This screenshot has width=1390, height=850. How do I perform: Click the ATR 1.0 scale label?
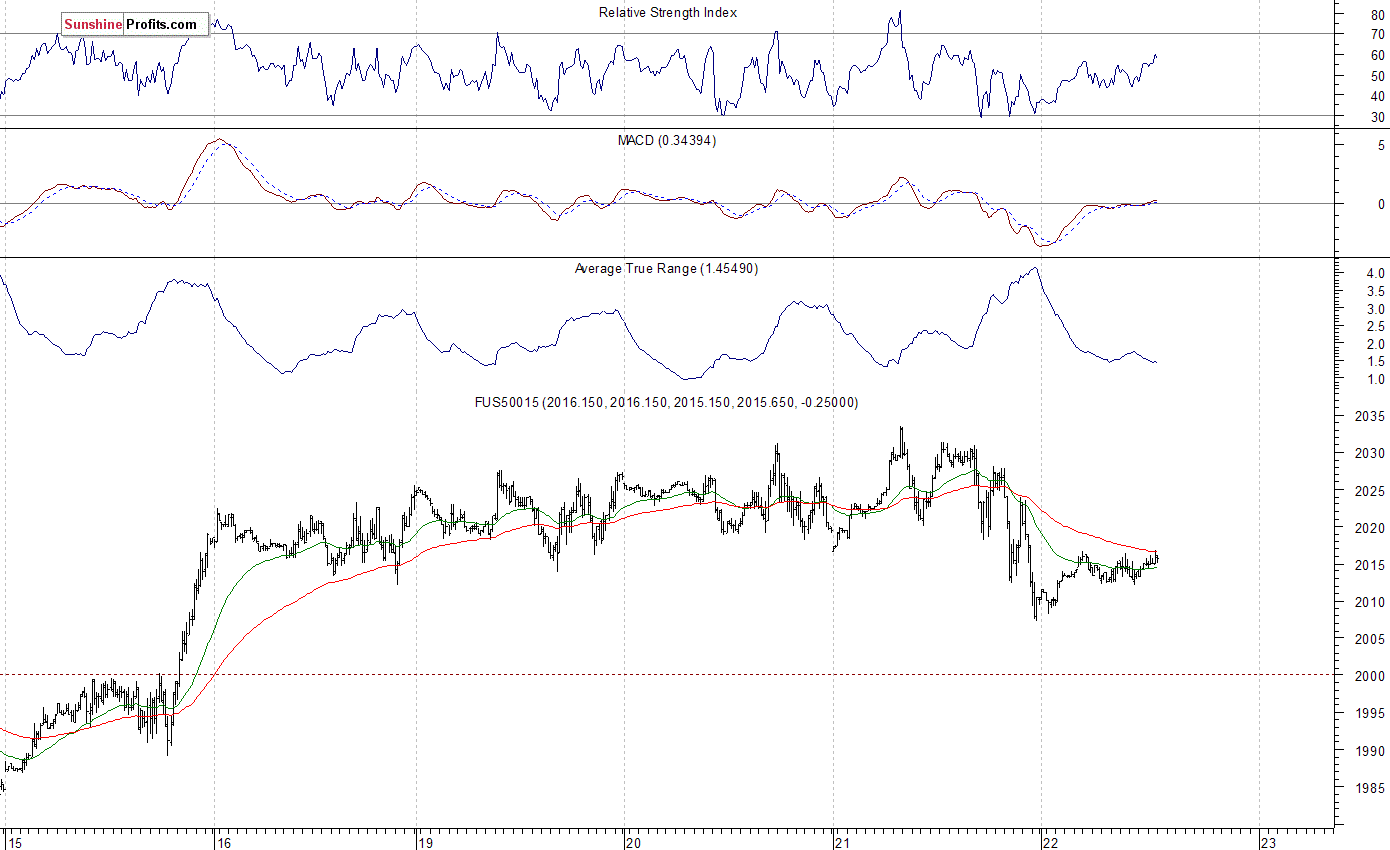point(1375,380)
